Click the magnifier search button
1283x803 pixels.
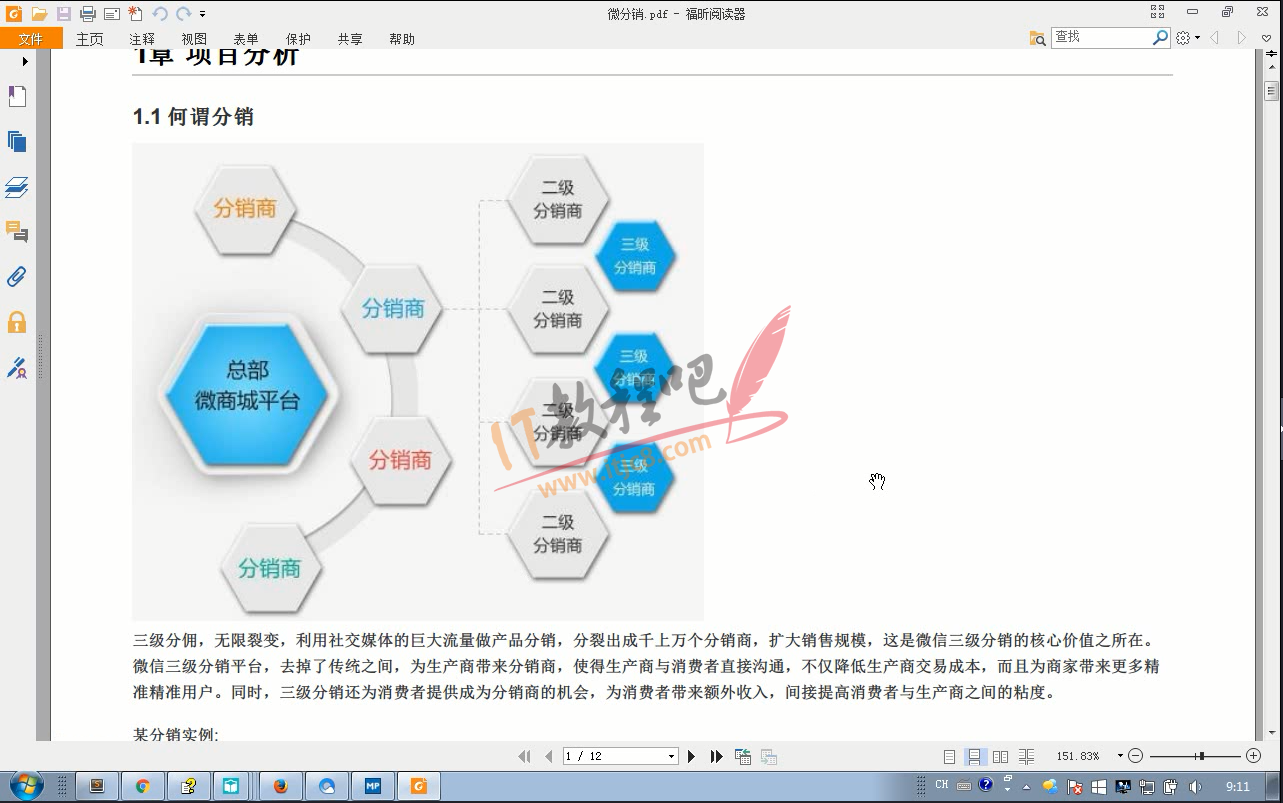[x=1160, y=37]
